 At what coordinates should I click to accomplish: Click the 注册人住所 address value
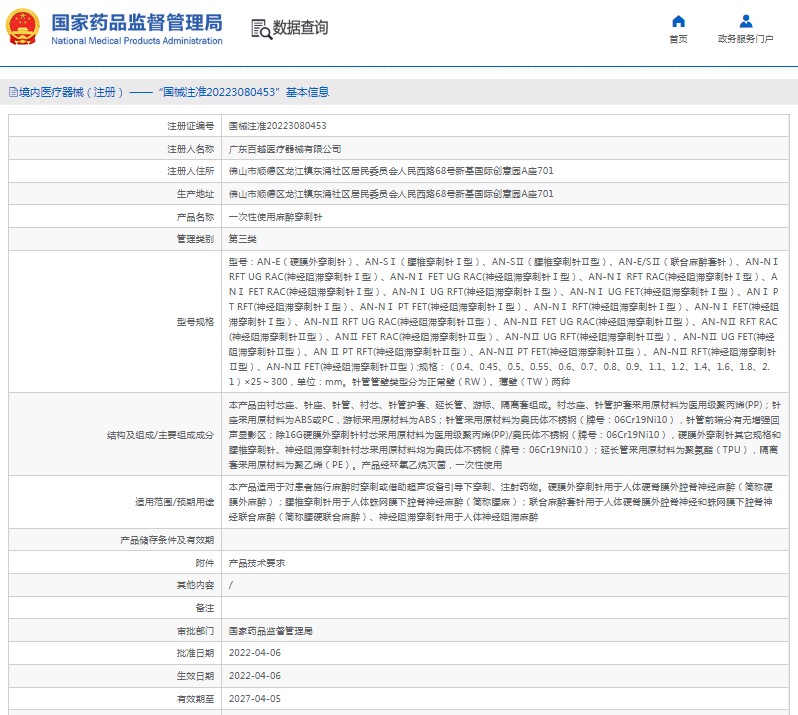(391, 171)
